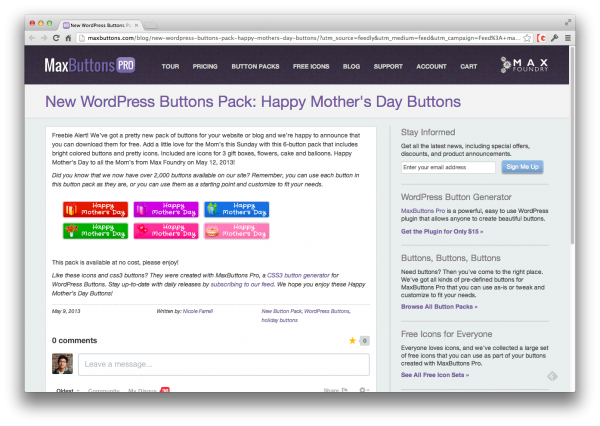This screenshot has width=600, height=426.
Task: Open the FREE ICONS menu item
Action: point(311,67)
